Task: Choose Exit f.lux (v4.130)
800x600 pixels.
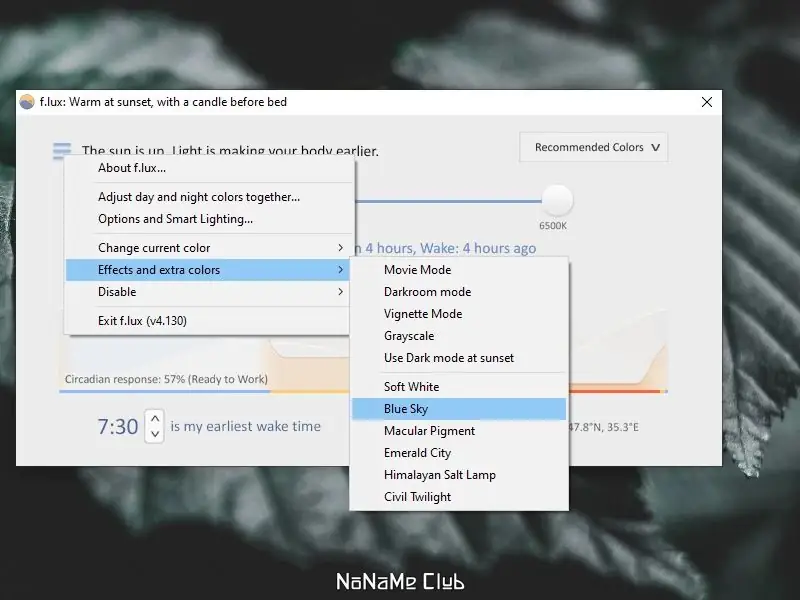Action: pyautogui.click(x=208, y=321)
